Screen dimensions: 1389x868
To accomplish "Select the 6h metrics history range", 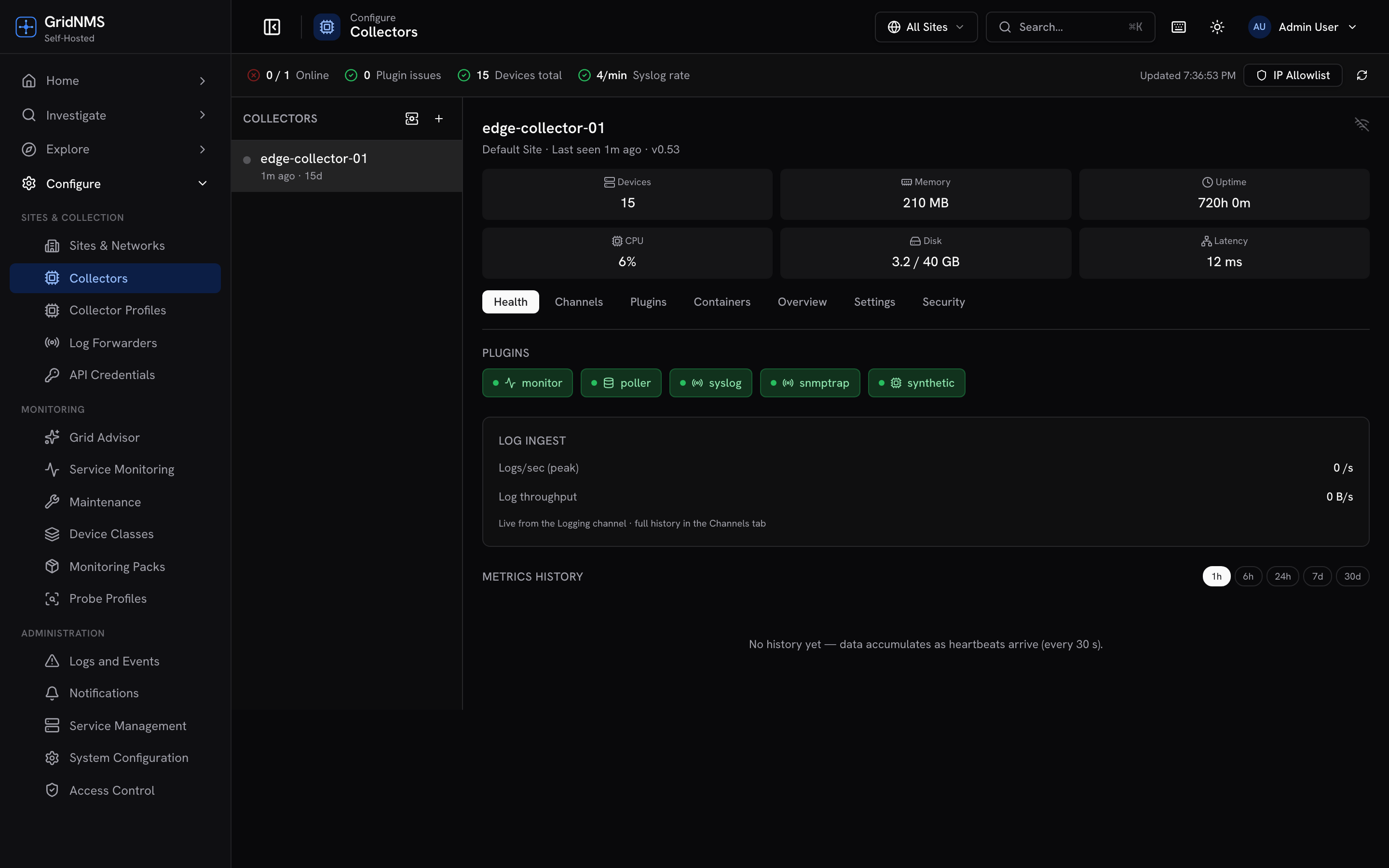I will (x=1248, y=576).
